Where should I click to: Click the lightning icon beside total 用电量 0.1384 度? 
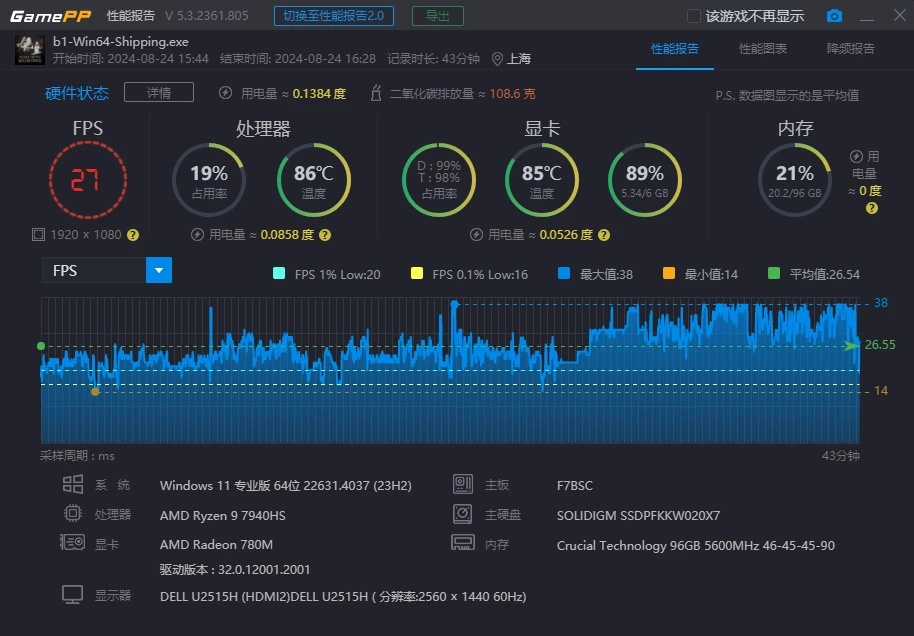(x=226, y=93)
